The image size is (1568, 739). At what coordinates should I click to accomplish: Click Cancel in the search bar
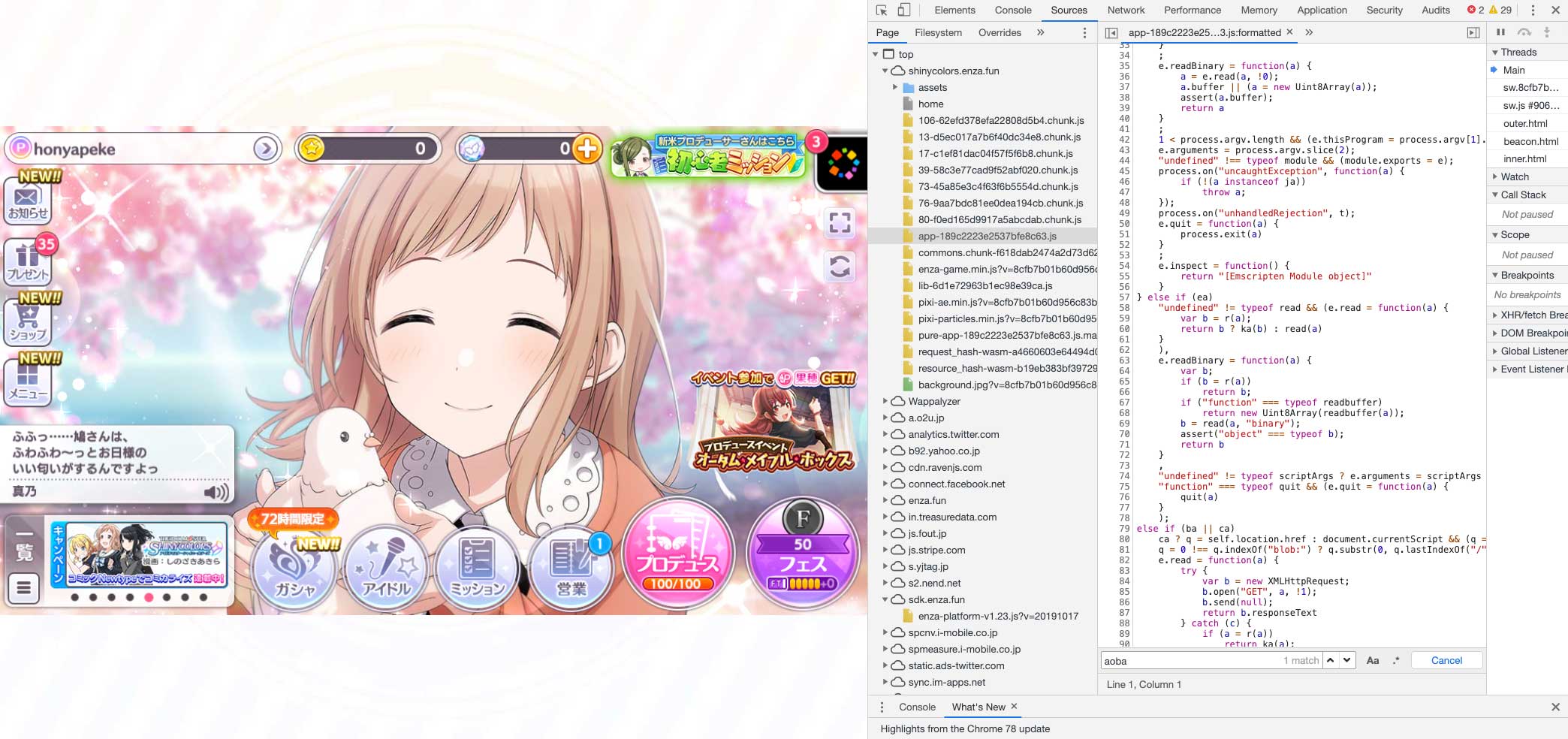tap(1446, 661)
